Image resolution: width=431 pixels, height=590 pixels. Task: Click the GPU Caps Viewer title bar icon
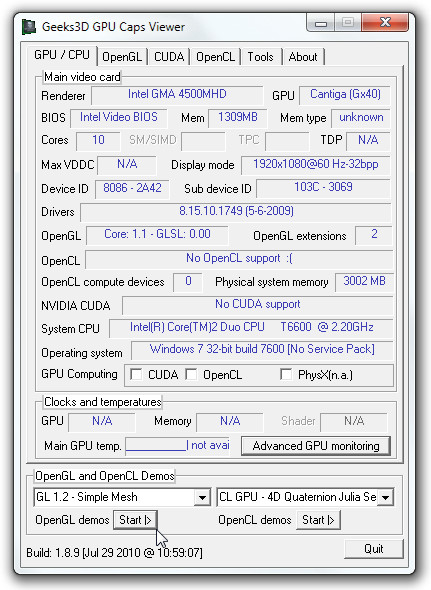pyautogui.click(x=29, y=27)
